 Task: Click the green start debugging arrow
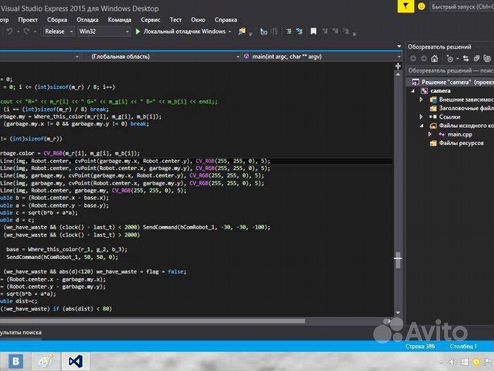click(x=138, y=32)
